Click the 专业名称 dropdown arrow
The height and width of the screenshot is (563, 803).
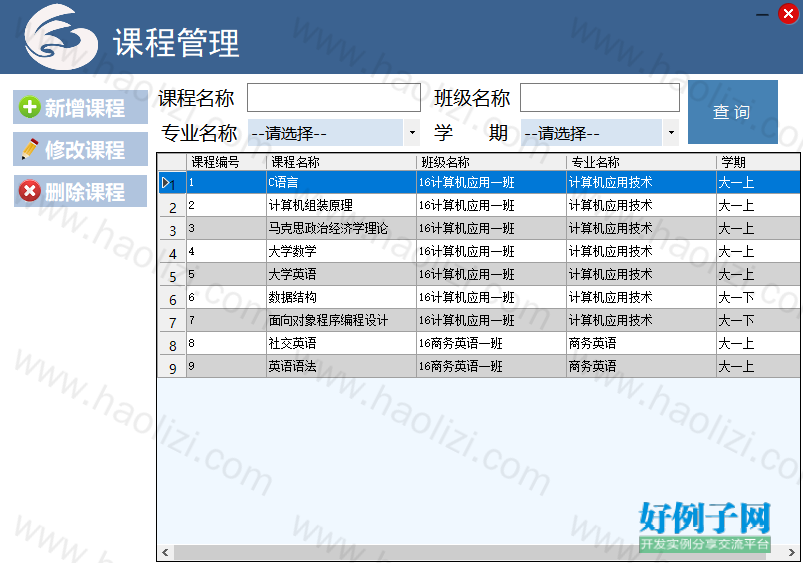(412, 133)
